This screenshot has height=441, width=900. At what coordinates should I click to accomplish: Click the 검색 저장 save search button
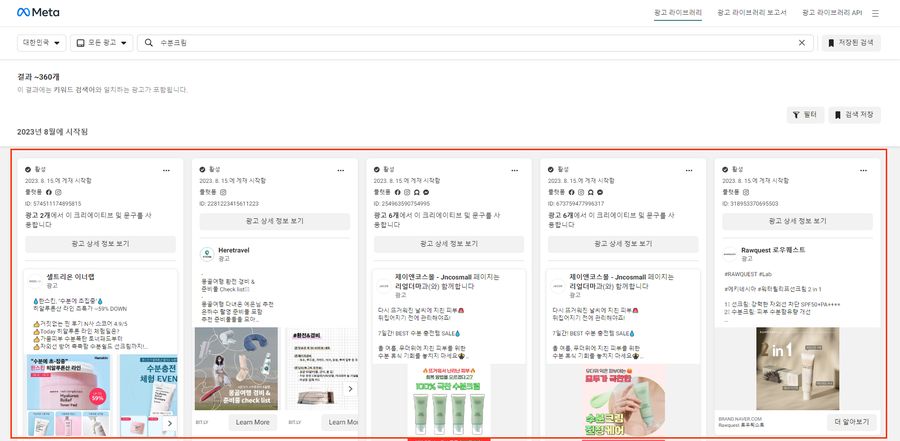coord(854,115)
